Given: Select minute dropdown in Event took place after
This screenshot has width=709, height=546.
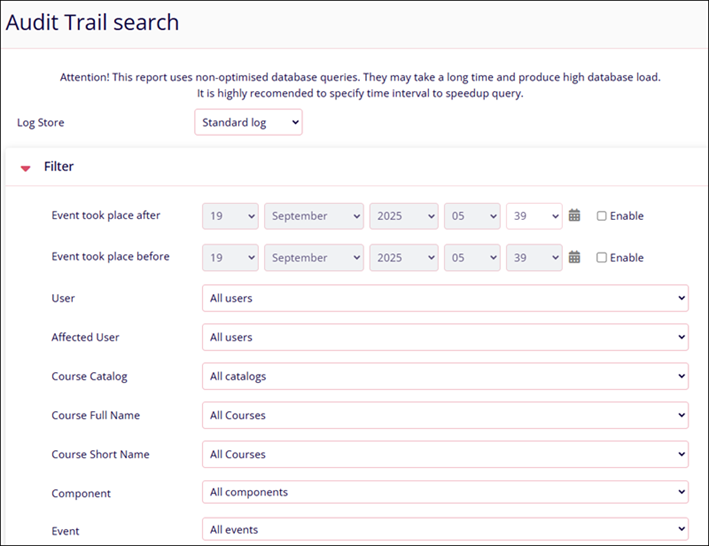Looking at the screenshot, I should (534, 216).
